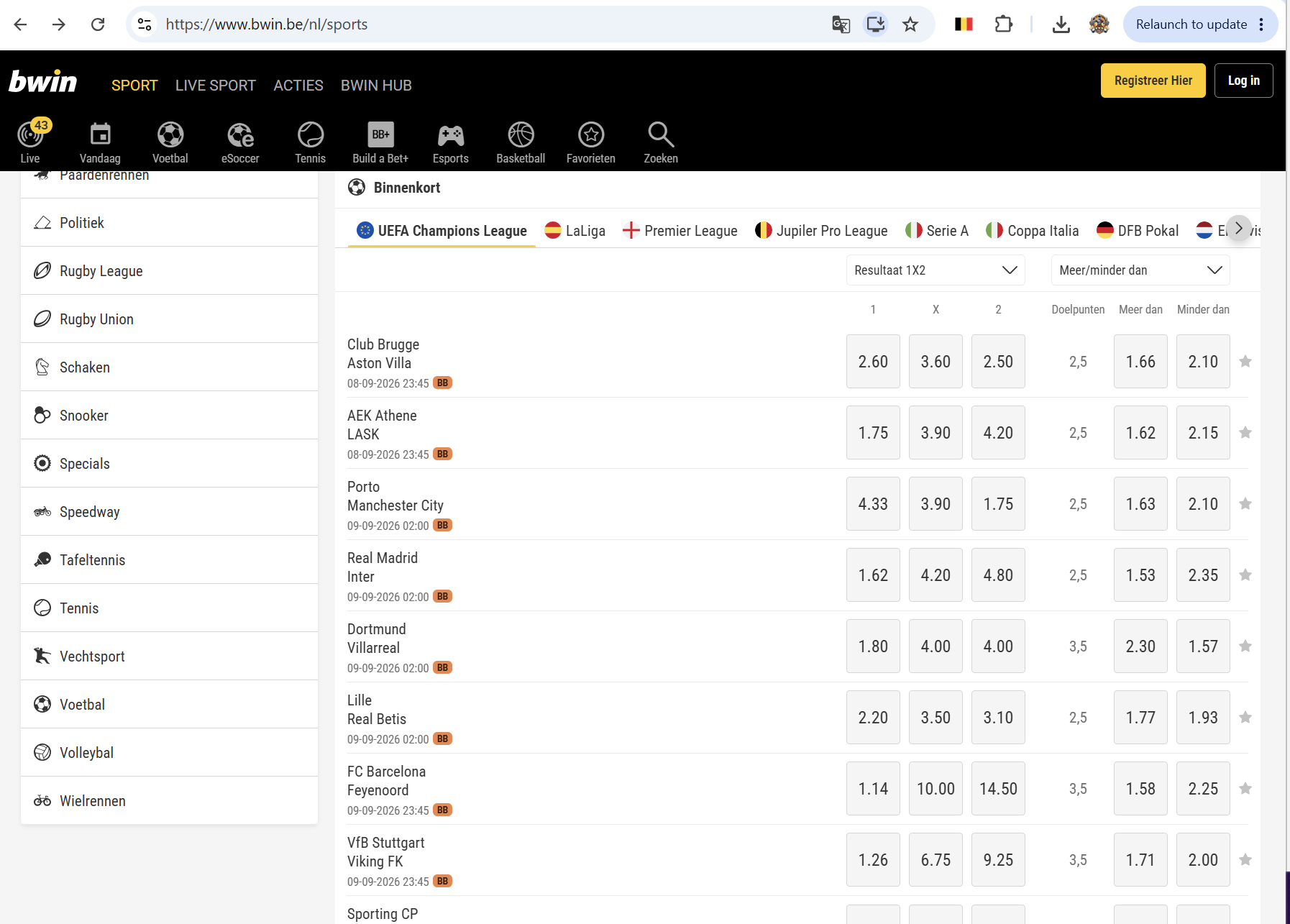Viewport: 1290px width, 924px height.
Task: Click the translate page icon
Action: 841,24
